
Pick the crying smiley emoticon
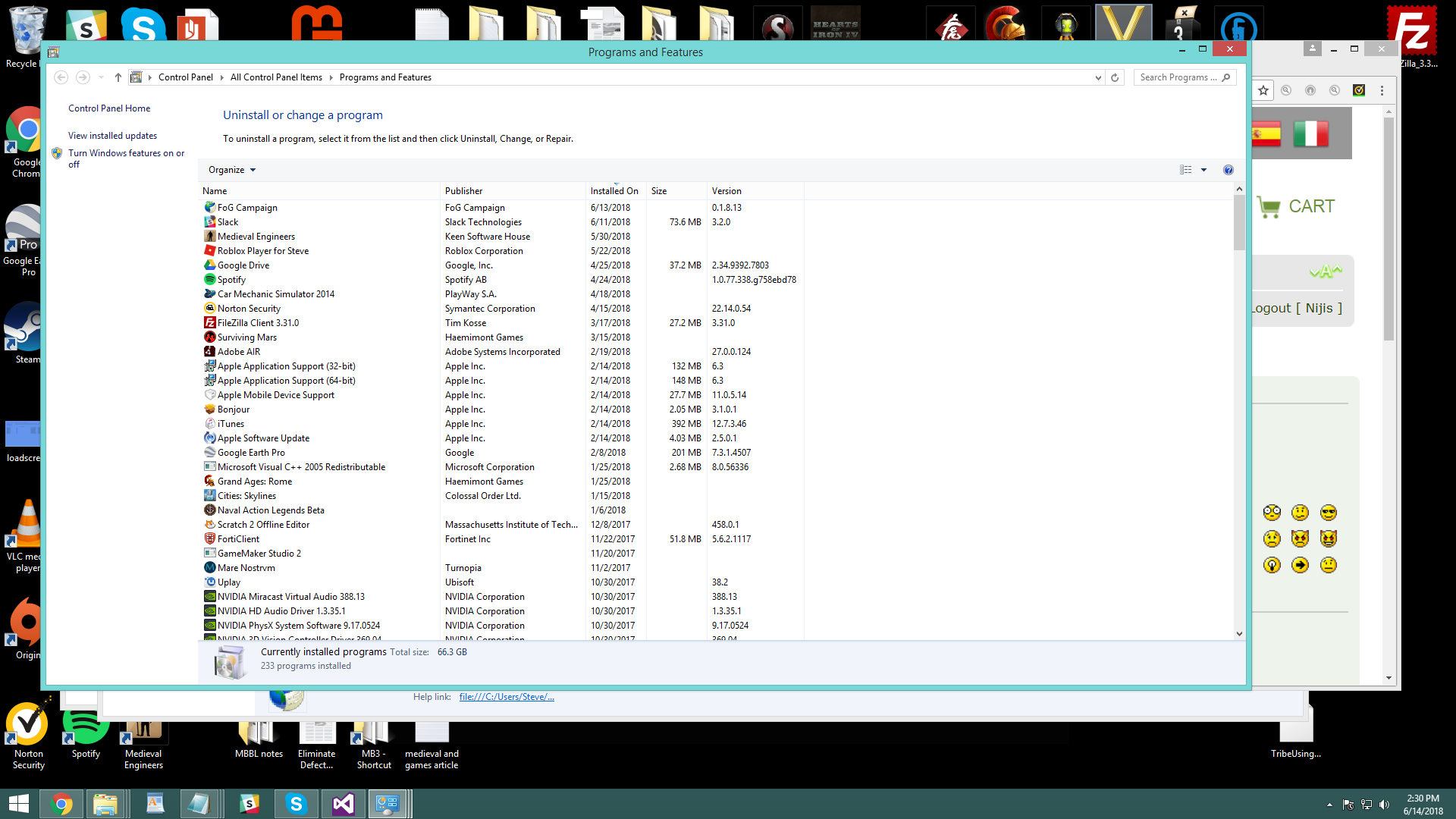click(x=1272, y=539)
